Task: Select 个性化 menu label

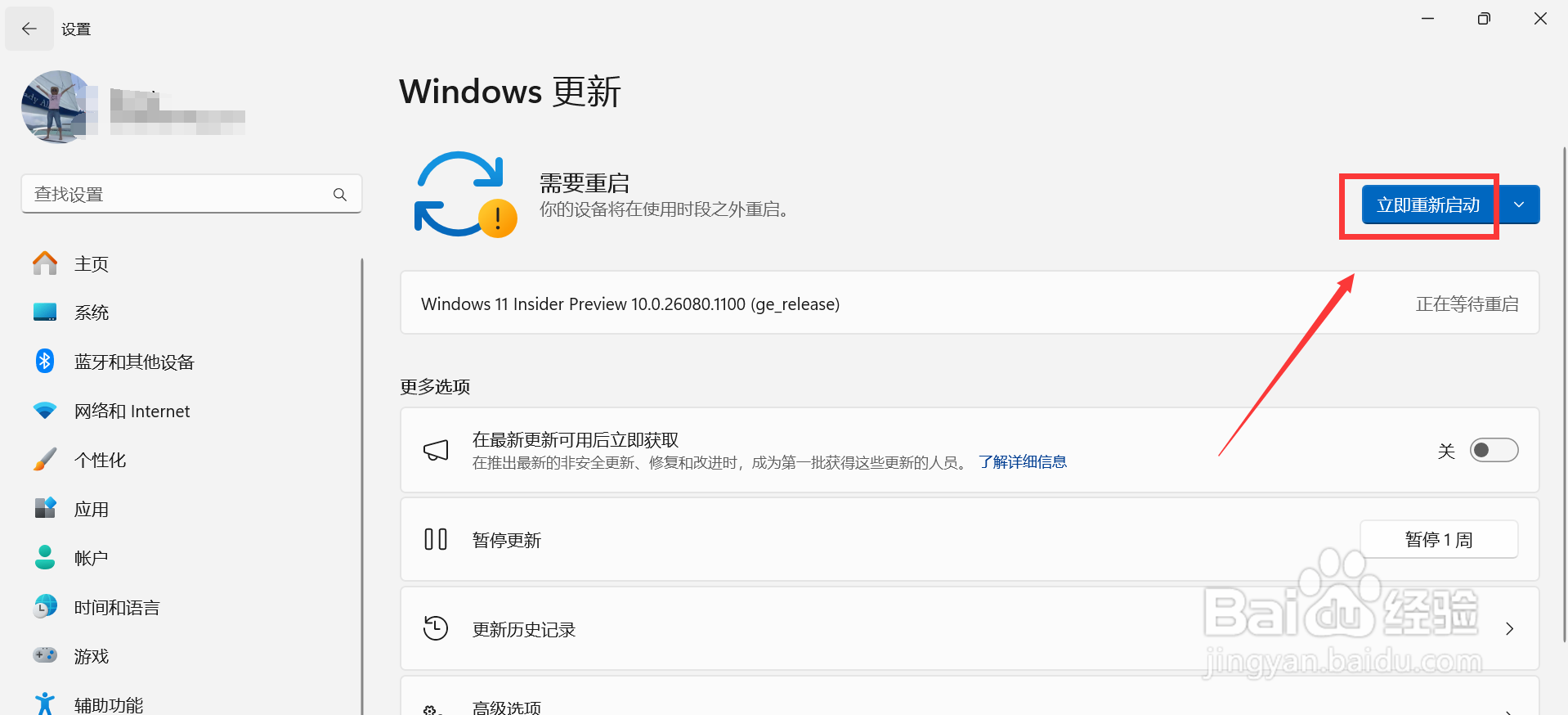Action: coord(100,460)
